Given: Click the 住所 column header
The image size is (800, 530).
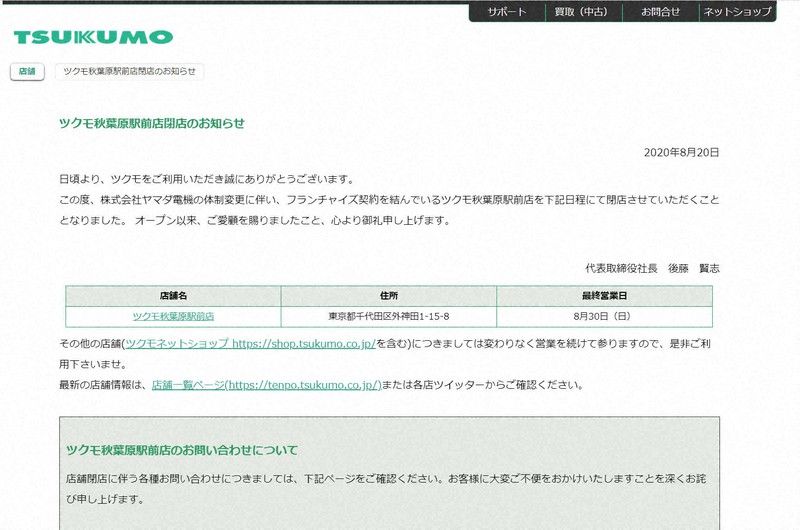Looking at the screenshot, I should (x=389, y=296).
